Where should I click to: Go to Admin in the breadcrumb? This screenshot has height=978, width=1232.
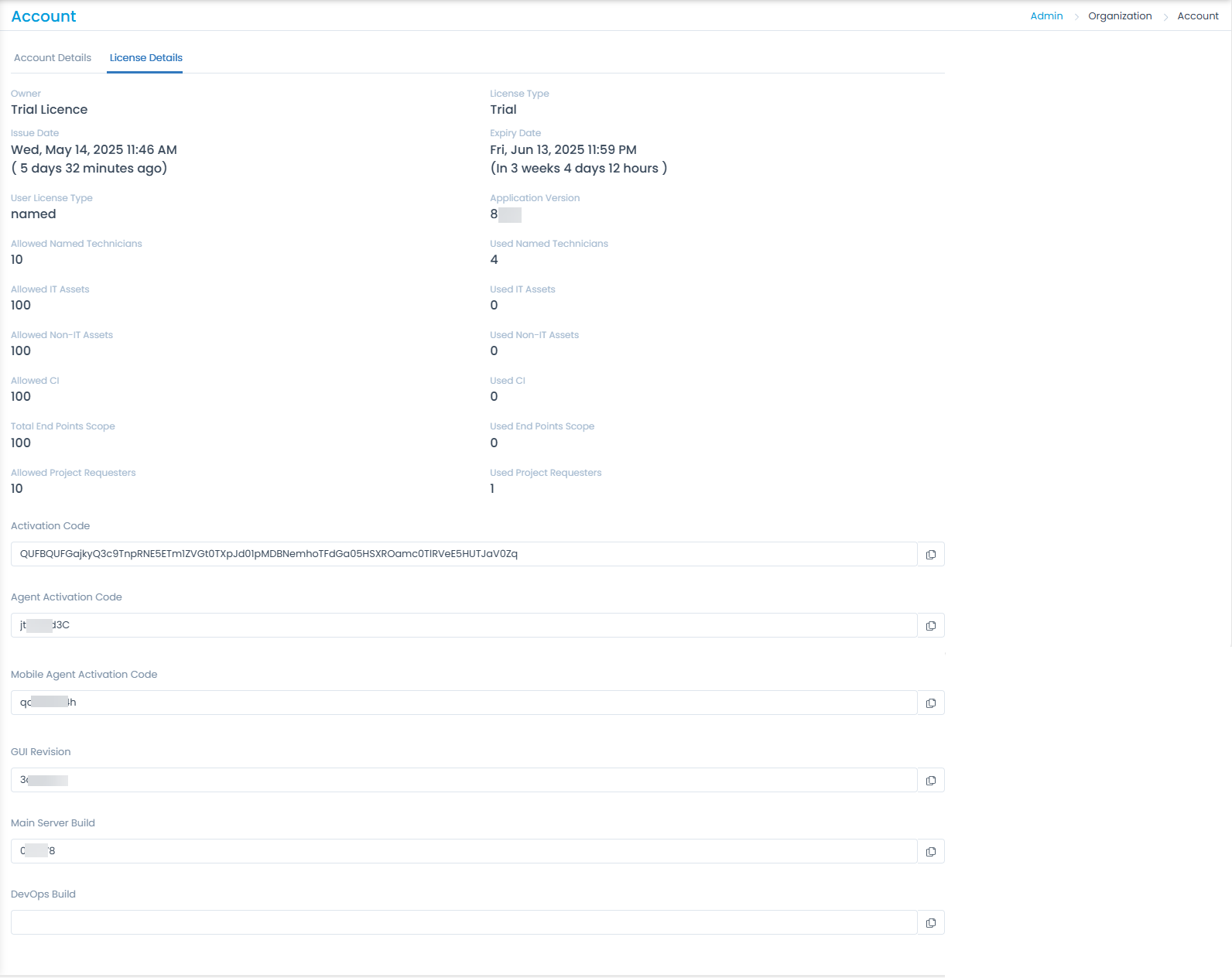1046,16
